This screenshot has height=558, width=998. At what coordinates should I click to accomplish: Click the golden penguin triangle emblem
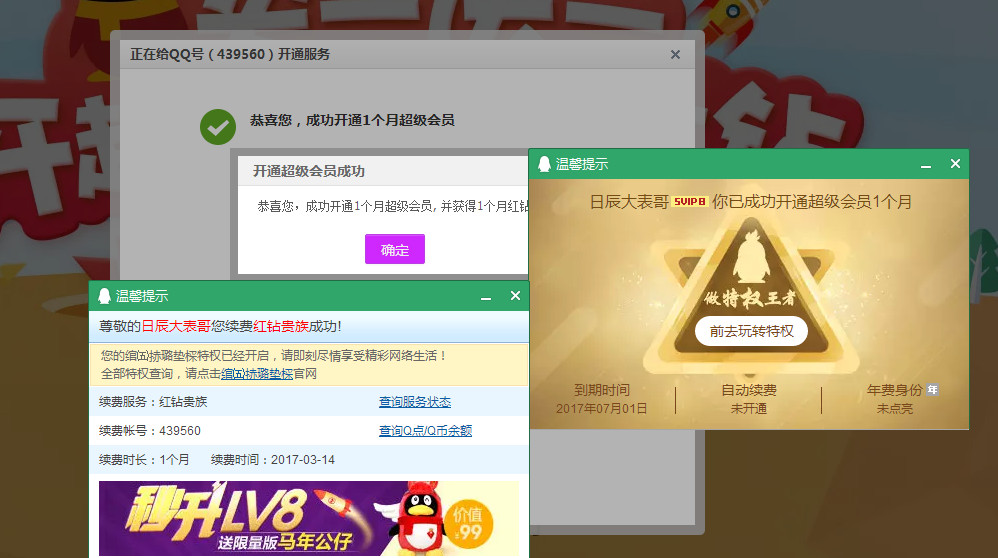point(750,295)
